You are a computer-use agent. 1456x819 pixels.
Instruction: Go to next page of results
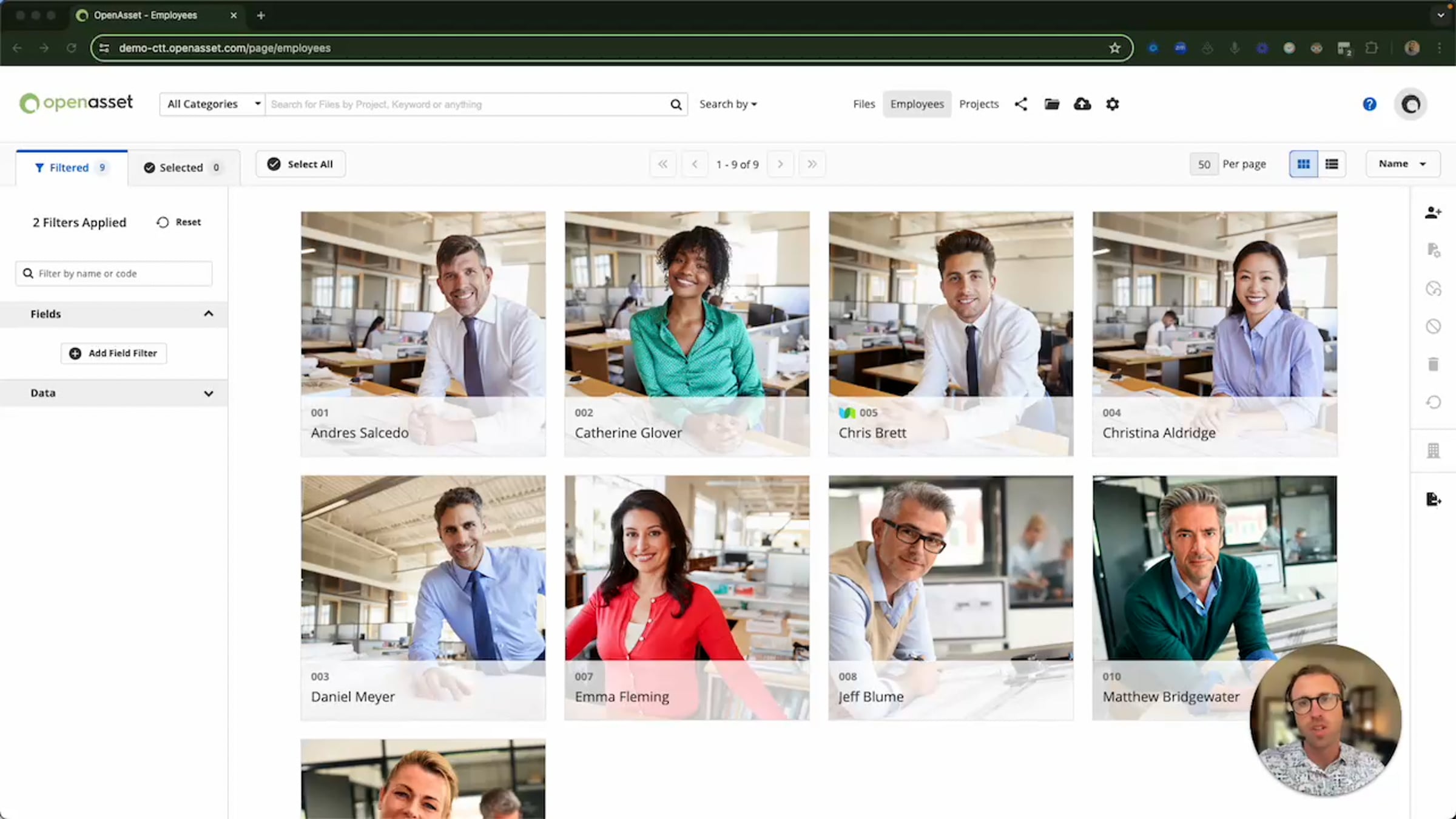click(780, 164)
